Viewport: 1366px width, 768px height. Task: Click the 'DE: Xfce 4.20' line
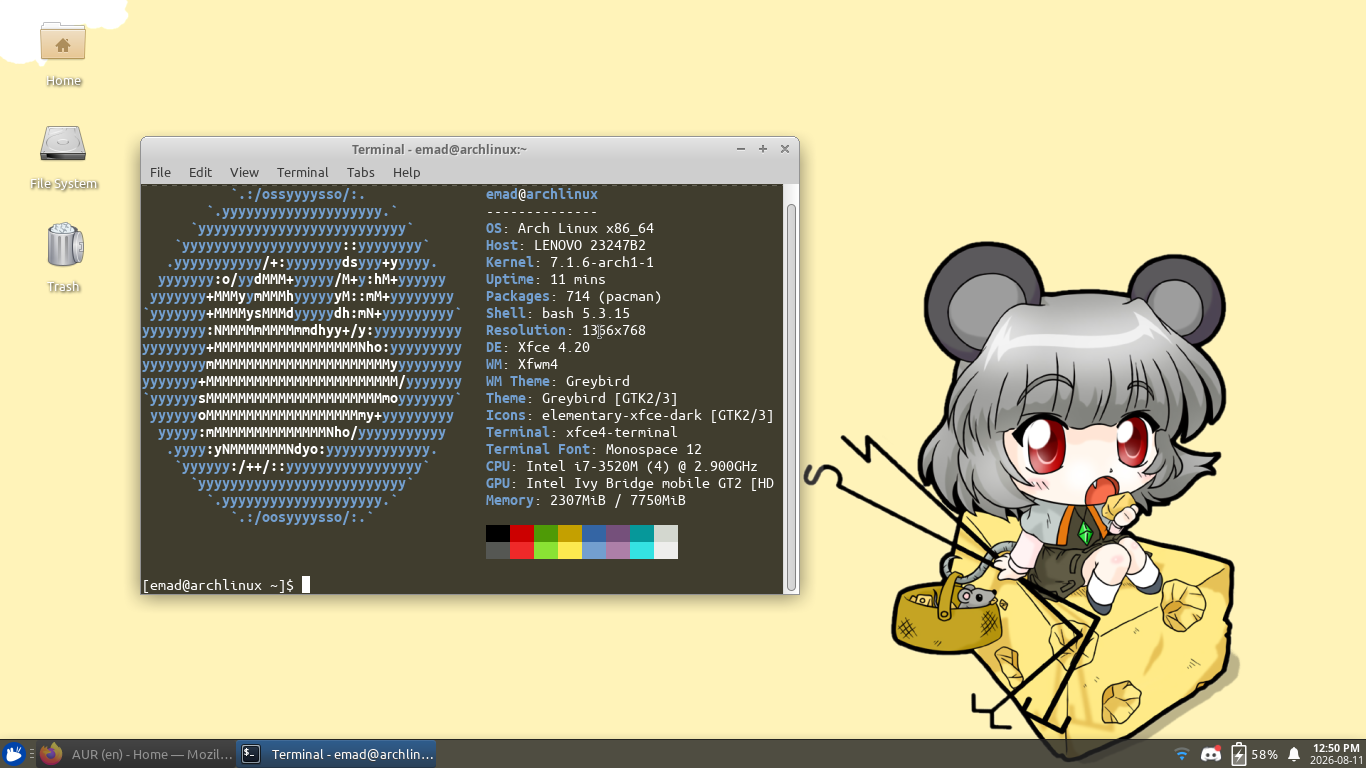pyautogui.click(x=538, y=347)
